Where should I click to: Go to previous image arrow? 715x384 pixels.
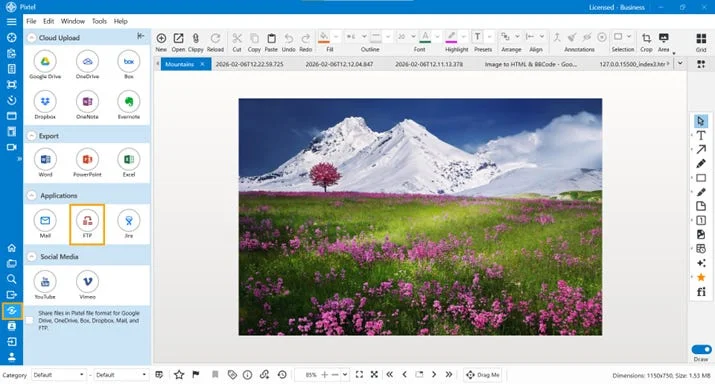(x=404, y=374)
